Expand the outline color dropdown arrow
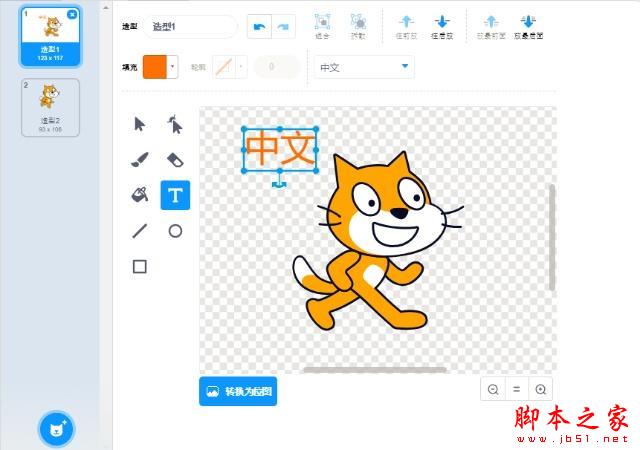This screenshot has width=640, height=450. (x=241, y=67)
